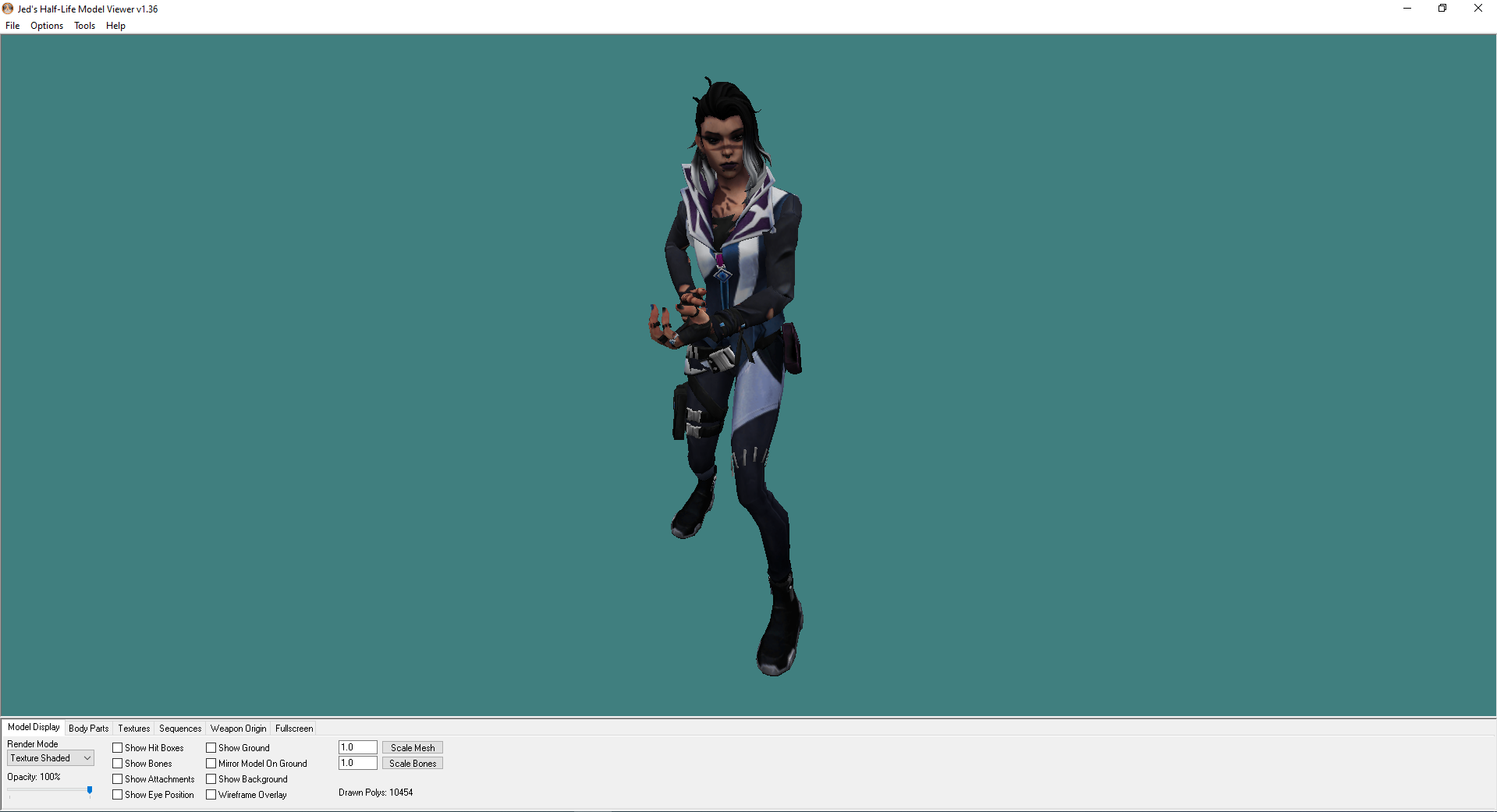Restore down the Model Viewer window
Viewport: 1497px width, 812px height.
coord(1442,9)
